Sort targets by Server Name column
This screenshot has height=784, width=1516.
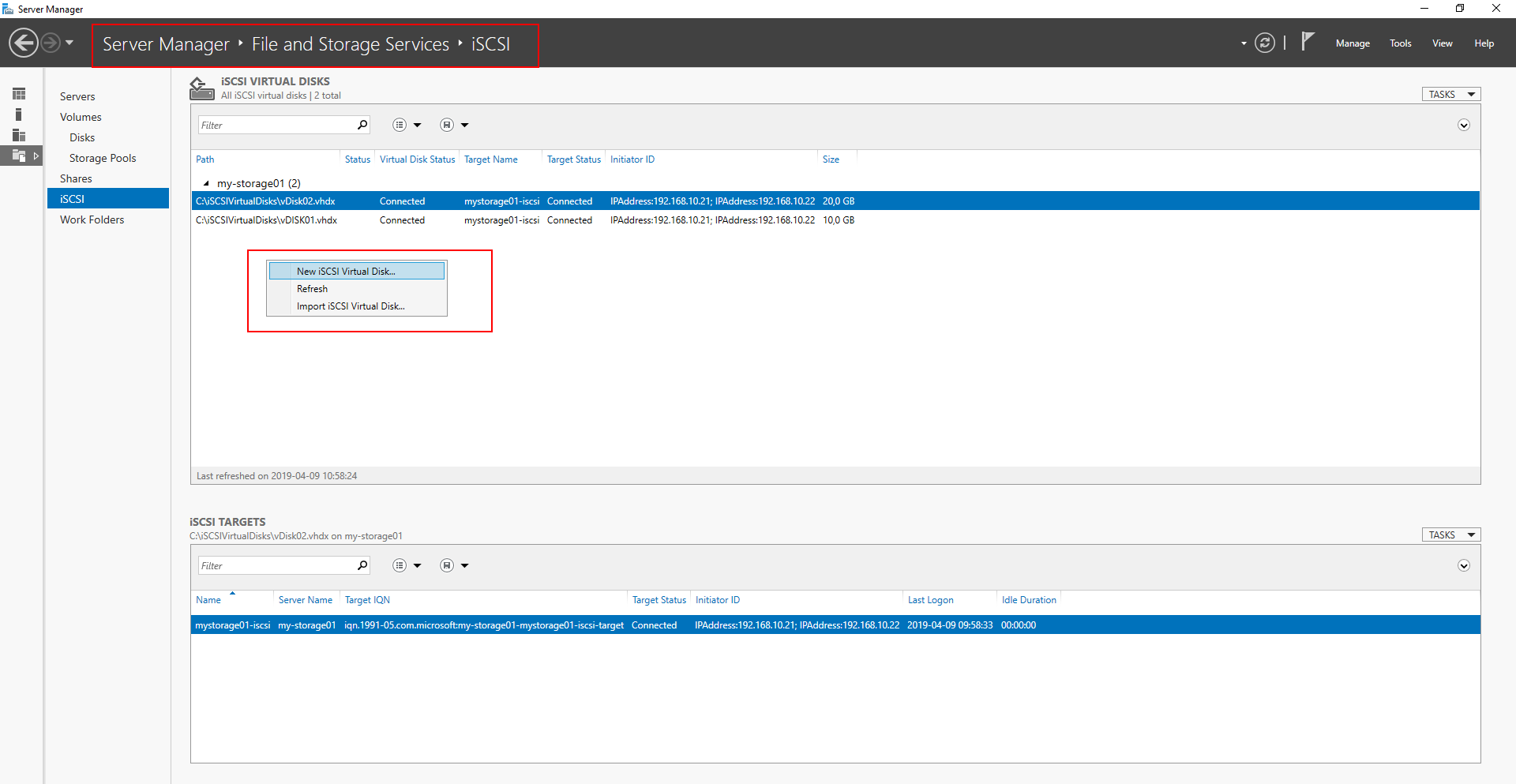tap(306, 600)
